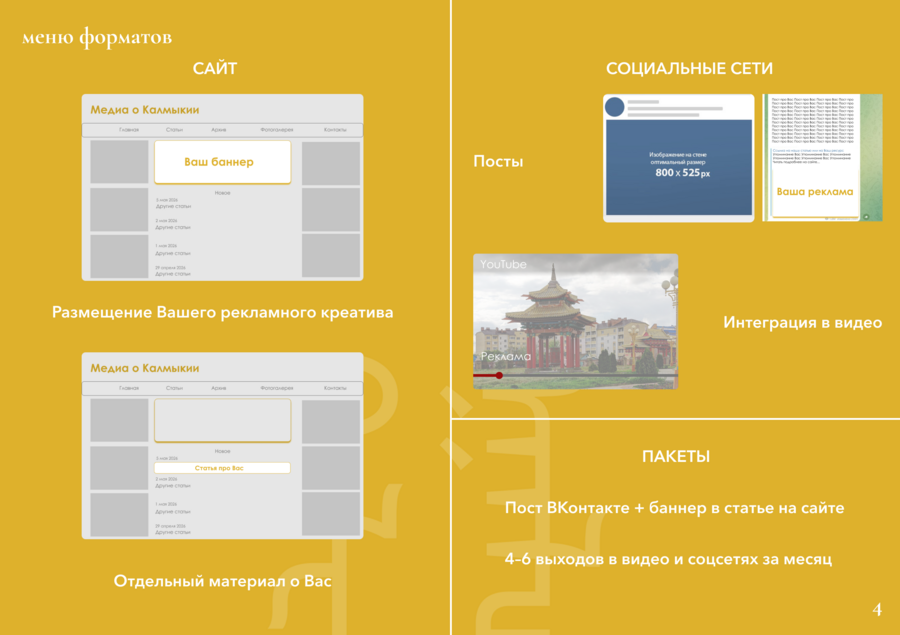The width and height of the screenshot is (900, 635).
Task: Open the Главная tab in the upper site mockup
Action: pos(129,130)
